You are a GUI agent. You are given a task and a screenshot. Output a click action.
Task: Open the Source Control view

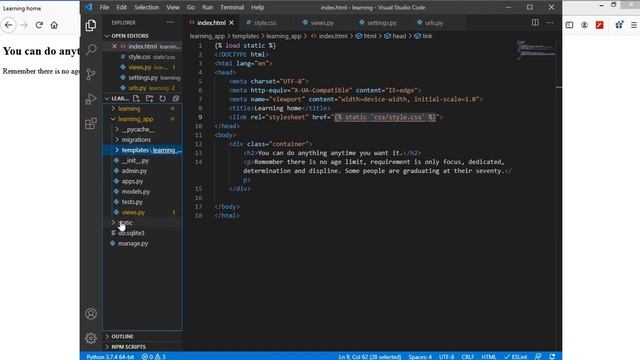click(x=91, y=74)
